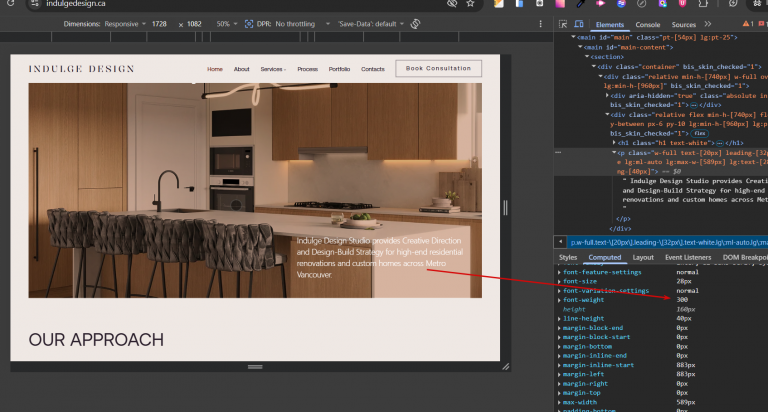Open the Layout pane tab
This screenshot has height=412, width=768.
point(643,257)
